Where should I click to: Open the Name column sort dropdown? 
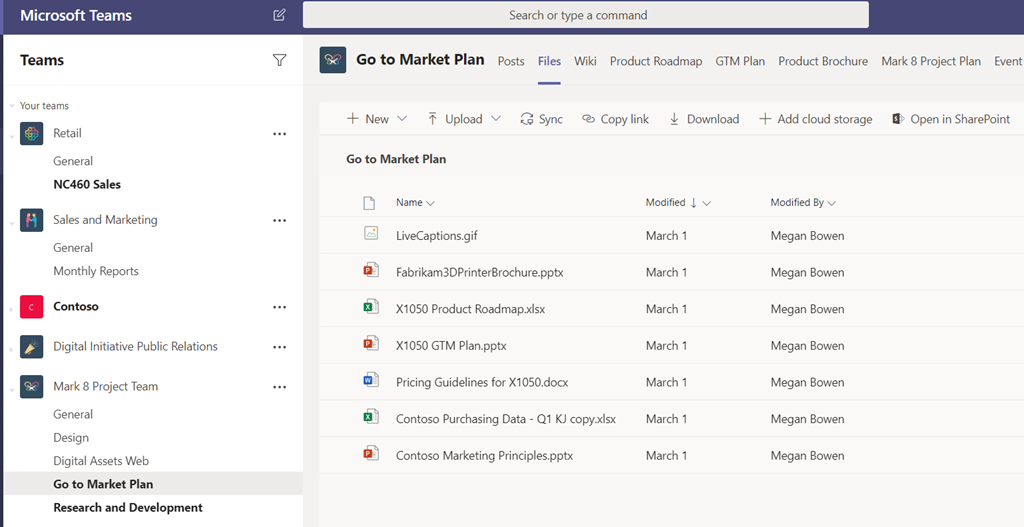coord(430,204)
